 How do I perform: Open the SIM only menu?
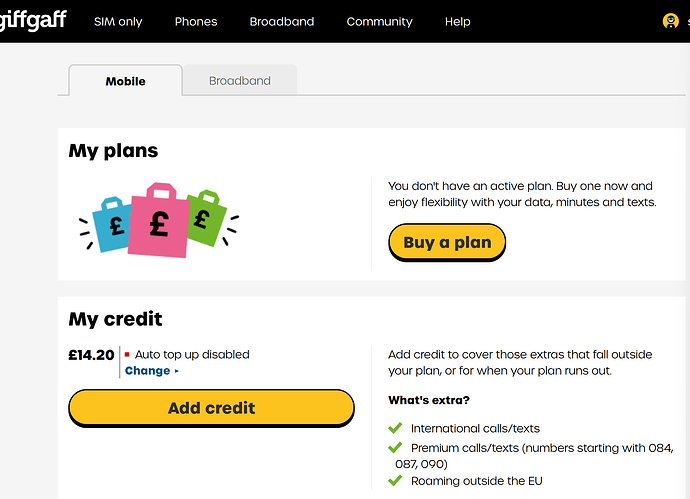pyautogui.click(x=118, y=22)
